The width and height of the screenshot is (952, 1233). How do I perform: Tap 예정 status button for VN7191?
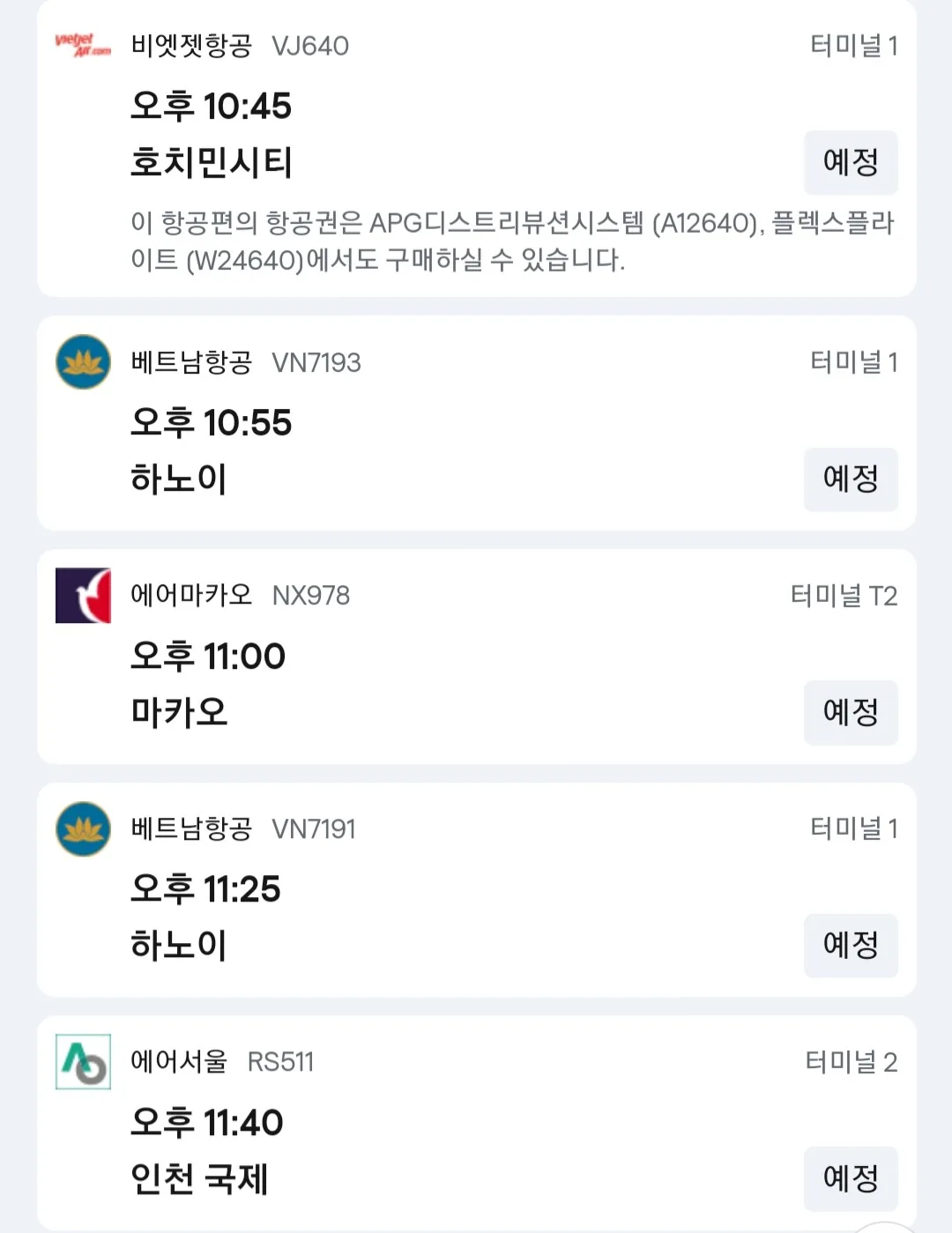click(x=851, y=946)
